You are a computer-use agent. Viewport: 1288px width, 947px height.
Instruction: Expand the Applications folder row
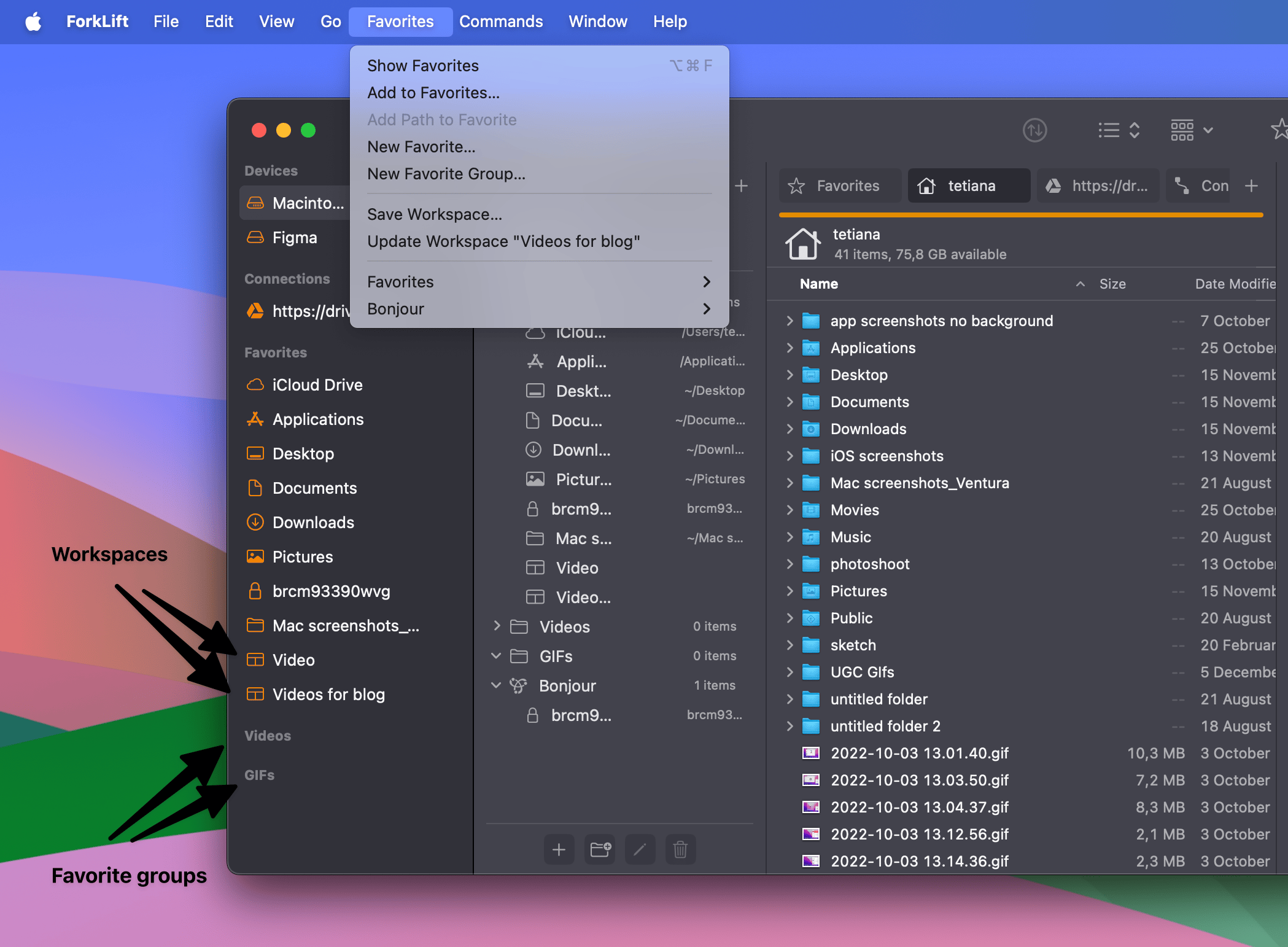point(790,348)
